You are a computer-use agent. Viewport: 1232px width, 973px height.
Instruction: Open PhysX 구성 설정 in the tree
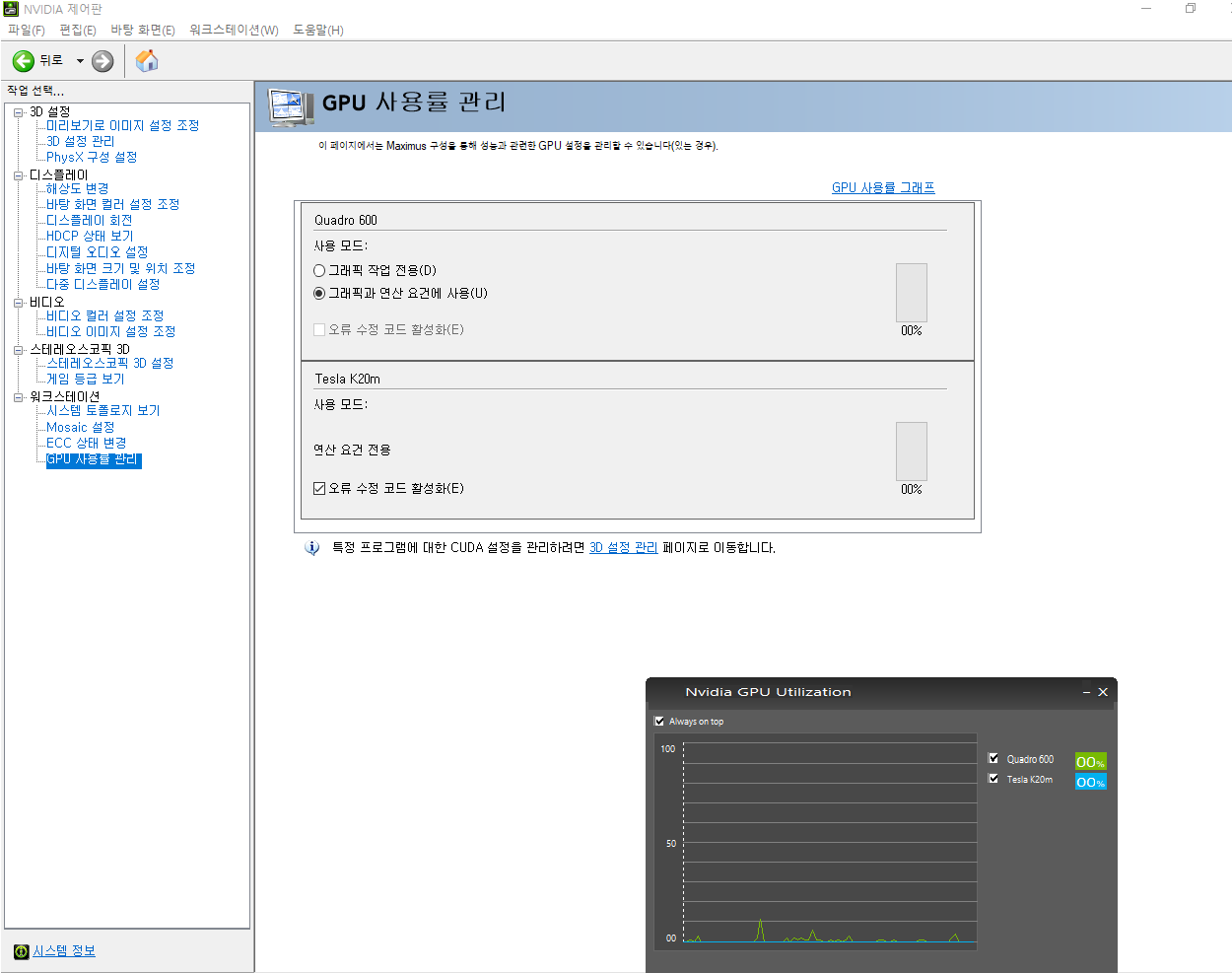point(92,158)
